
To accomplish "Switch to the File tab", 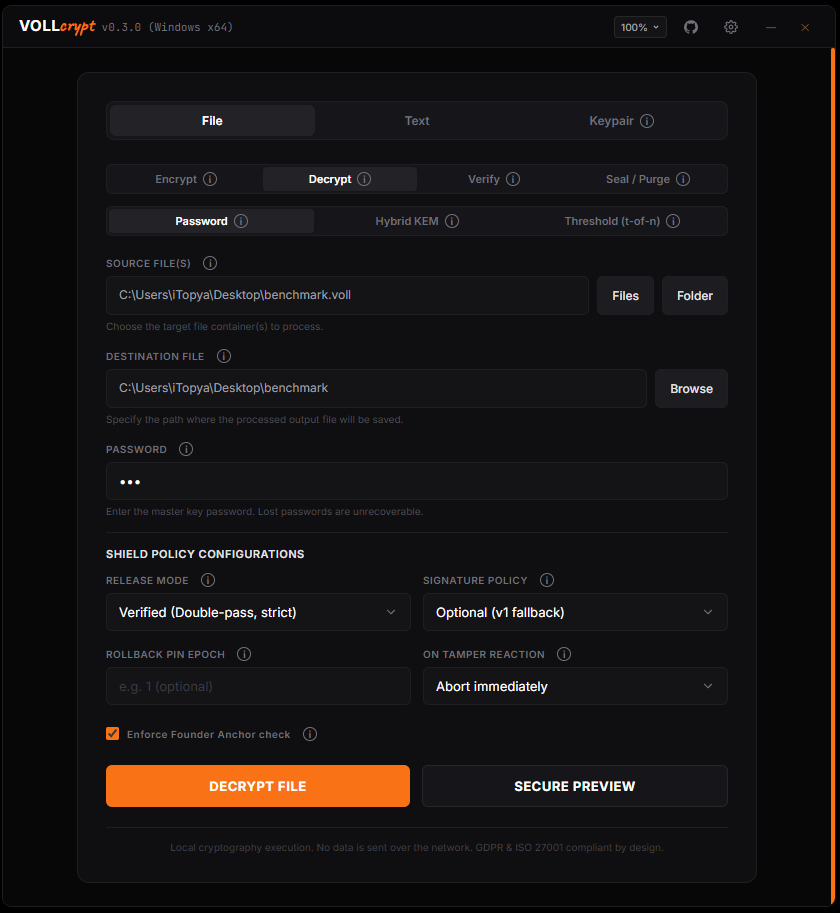I will coord(212,121).
